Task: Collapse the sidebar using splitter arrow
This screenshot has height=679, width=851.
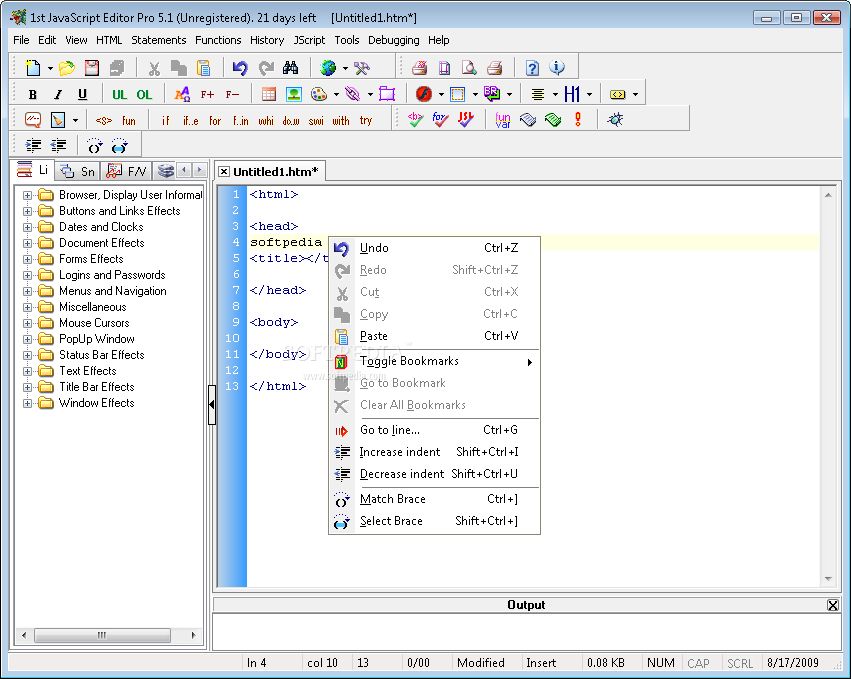Action: [212, 404]
